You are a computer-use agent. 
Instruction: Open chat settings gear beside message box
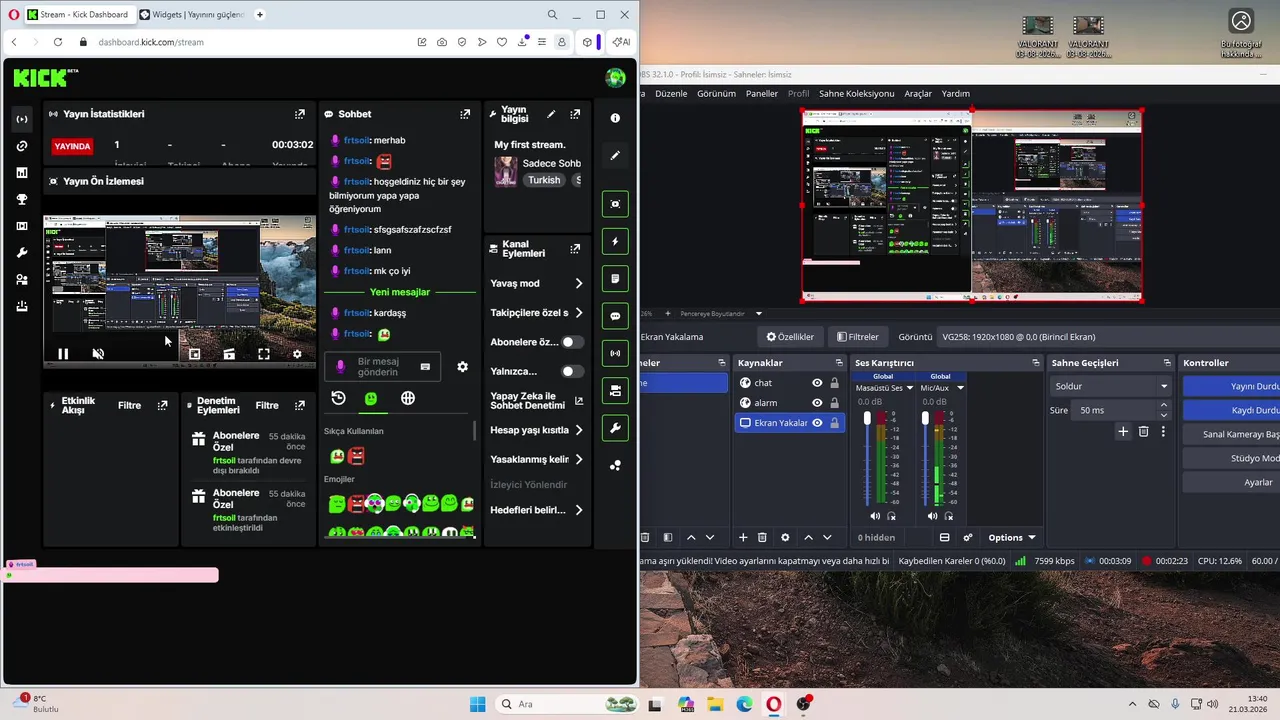click(462, 367)
